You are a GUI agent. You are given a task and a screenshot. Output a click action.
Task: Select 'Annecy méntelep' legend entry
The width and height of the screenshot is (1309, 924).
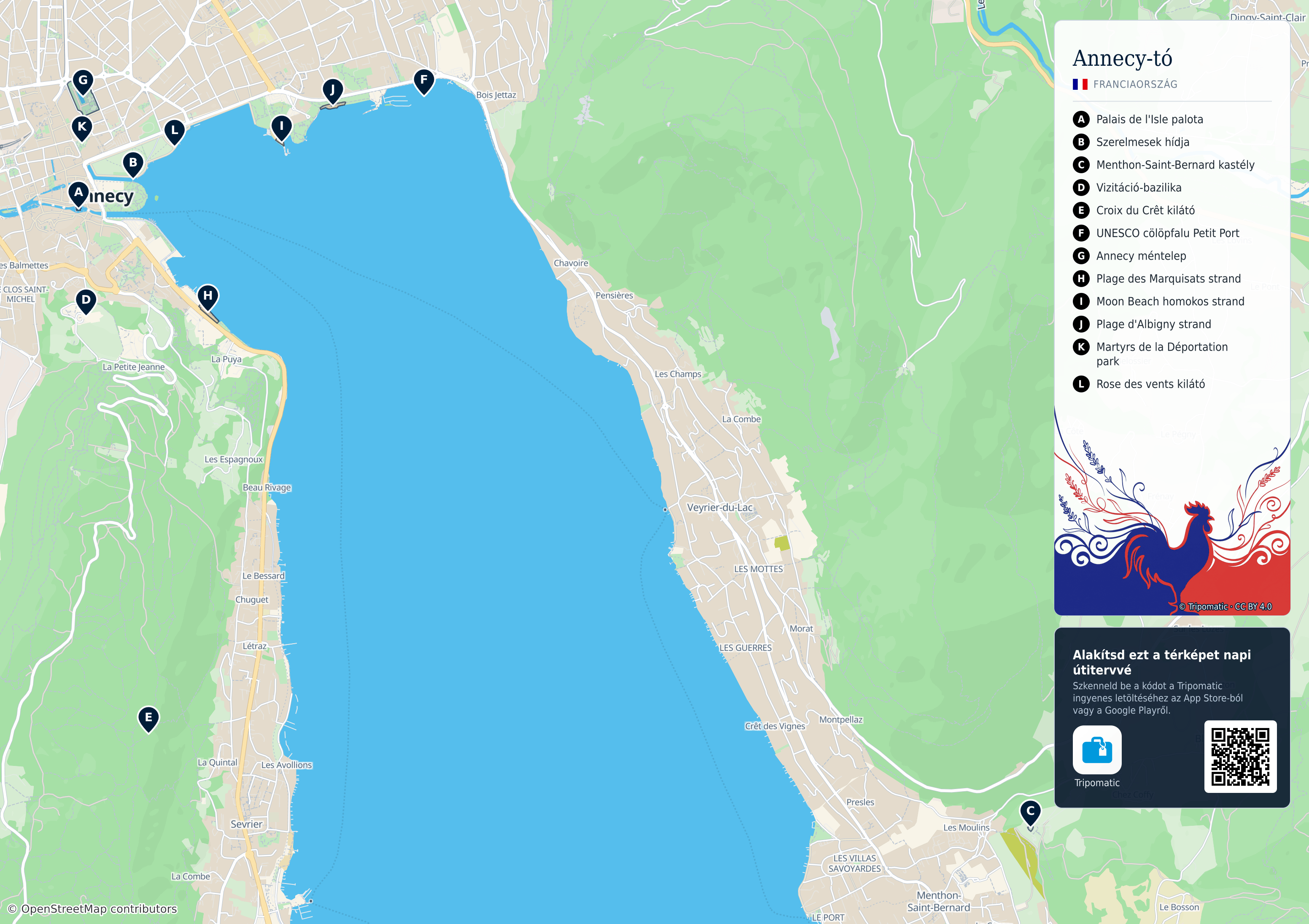tap(1141, 256)
